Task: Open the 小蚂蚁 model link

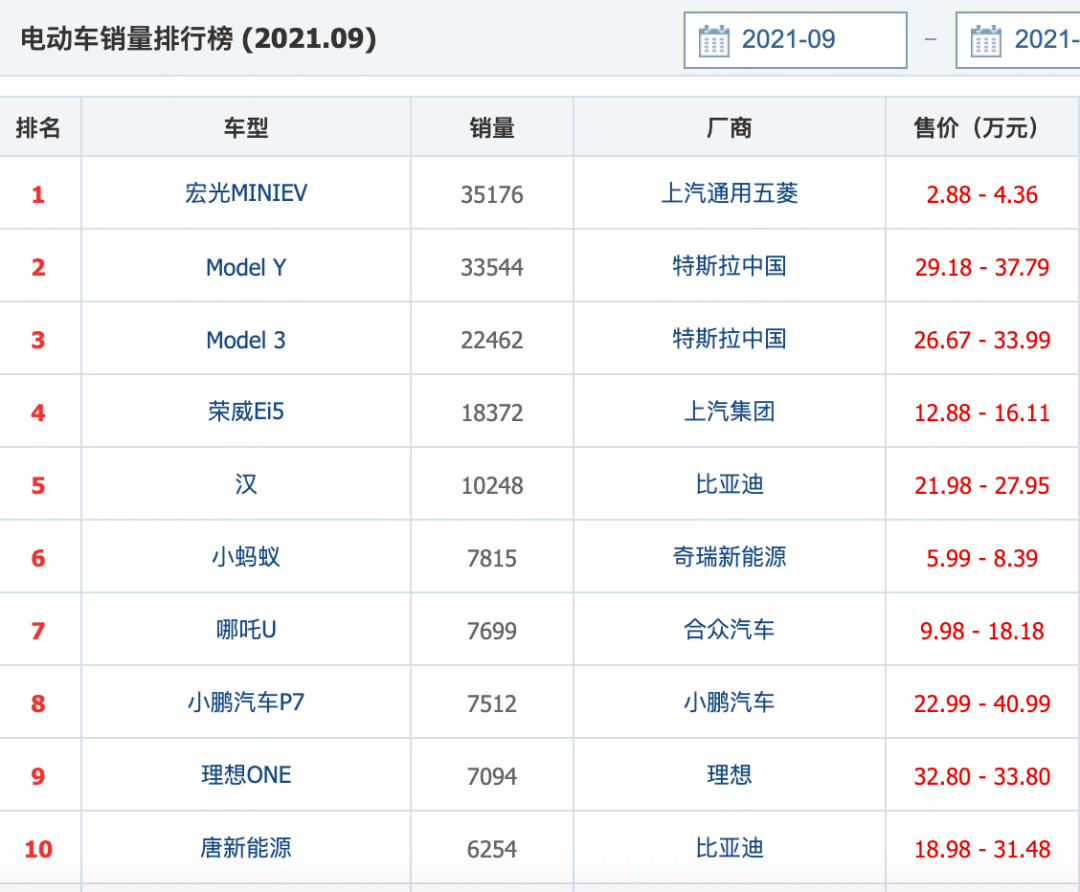Action: click(x=246, y=557)
